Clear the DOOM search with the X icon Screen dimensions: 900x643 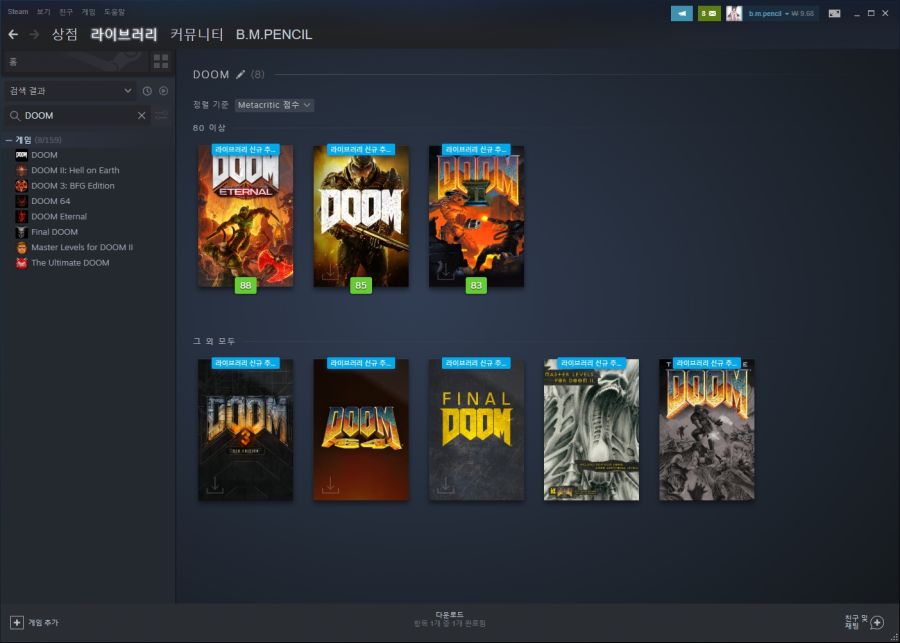pos(140,115)
